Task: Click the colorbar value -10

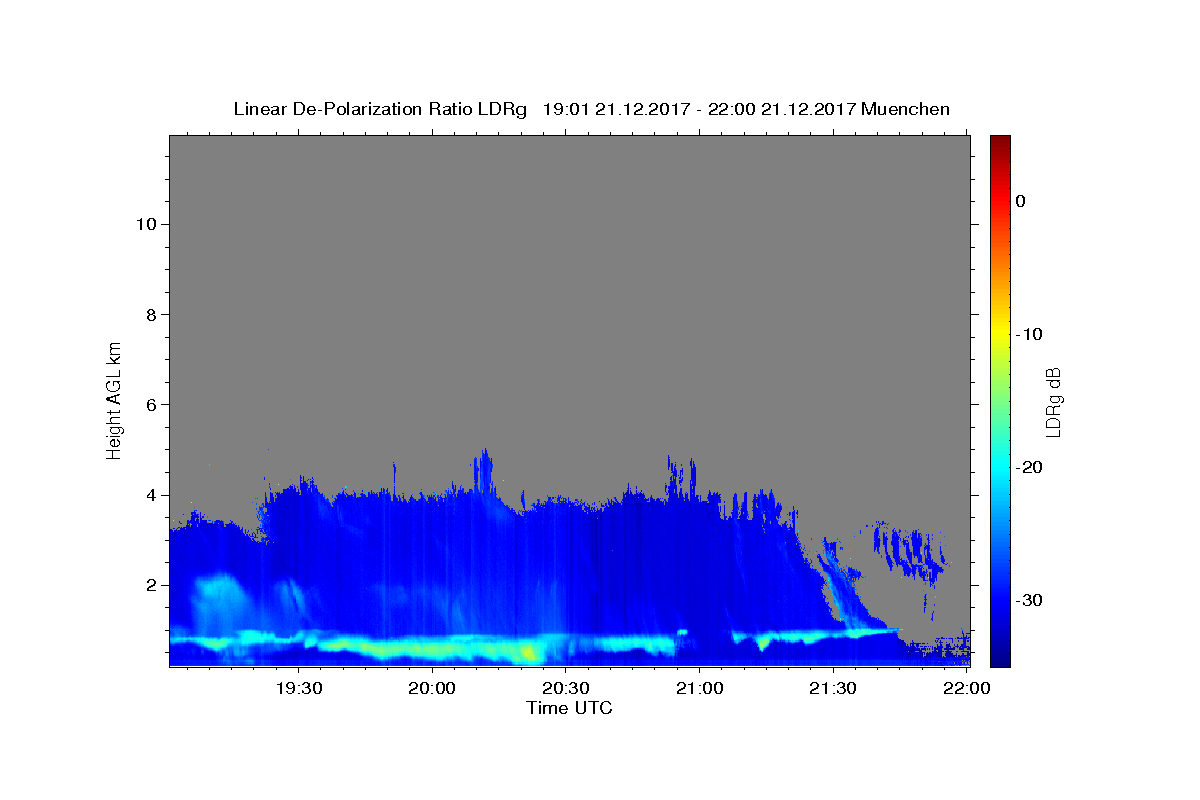Action: (1029, 334)
